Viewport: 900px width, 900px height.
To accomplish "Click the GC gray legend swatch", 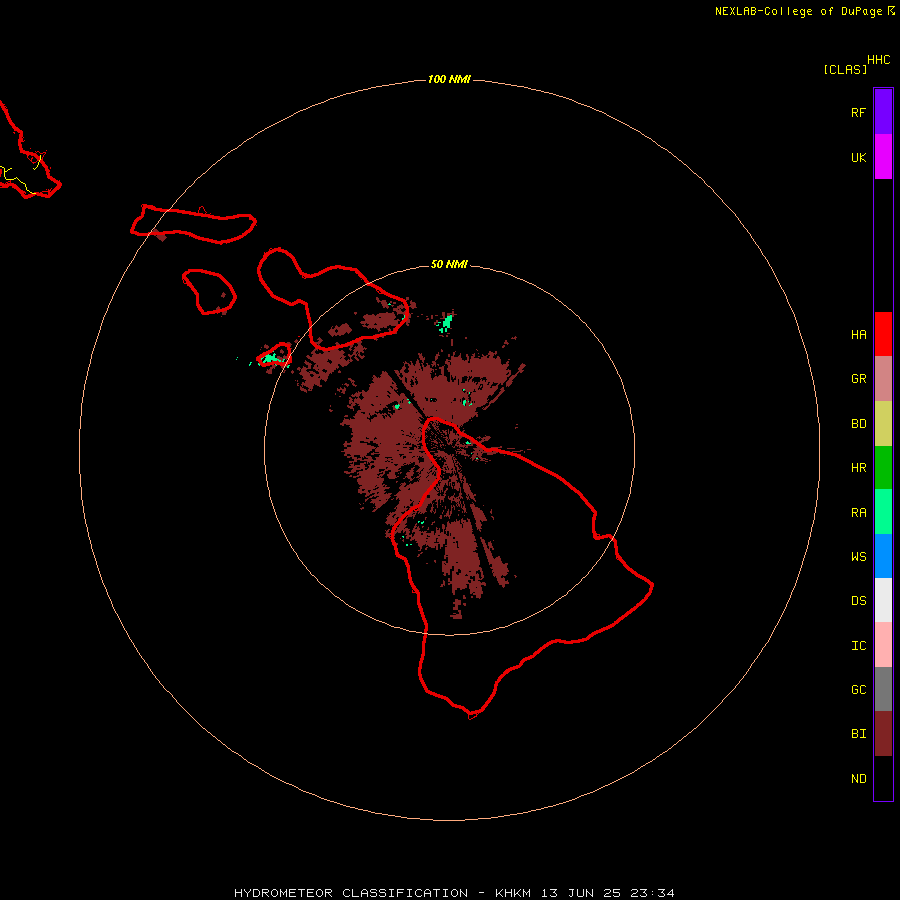I will pos(883,689).
